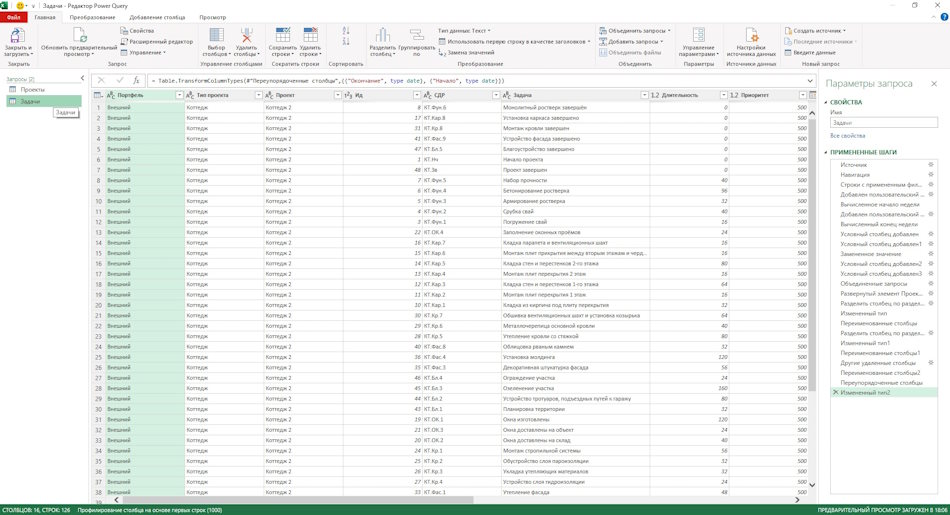Click the query Имя input field
950x515 pixels.
point(883,122)
